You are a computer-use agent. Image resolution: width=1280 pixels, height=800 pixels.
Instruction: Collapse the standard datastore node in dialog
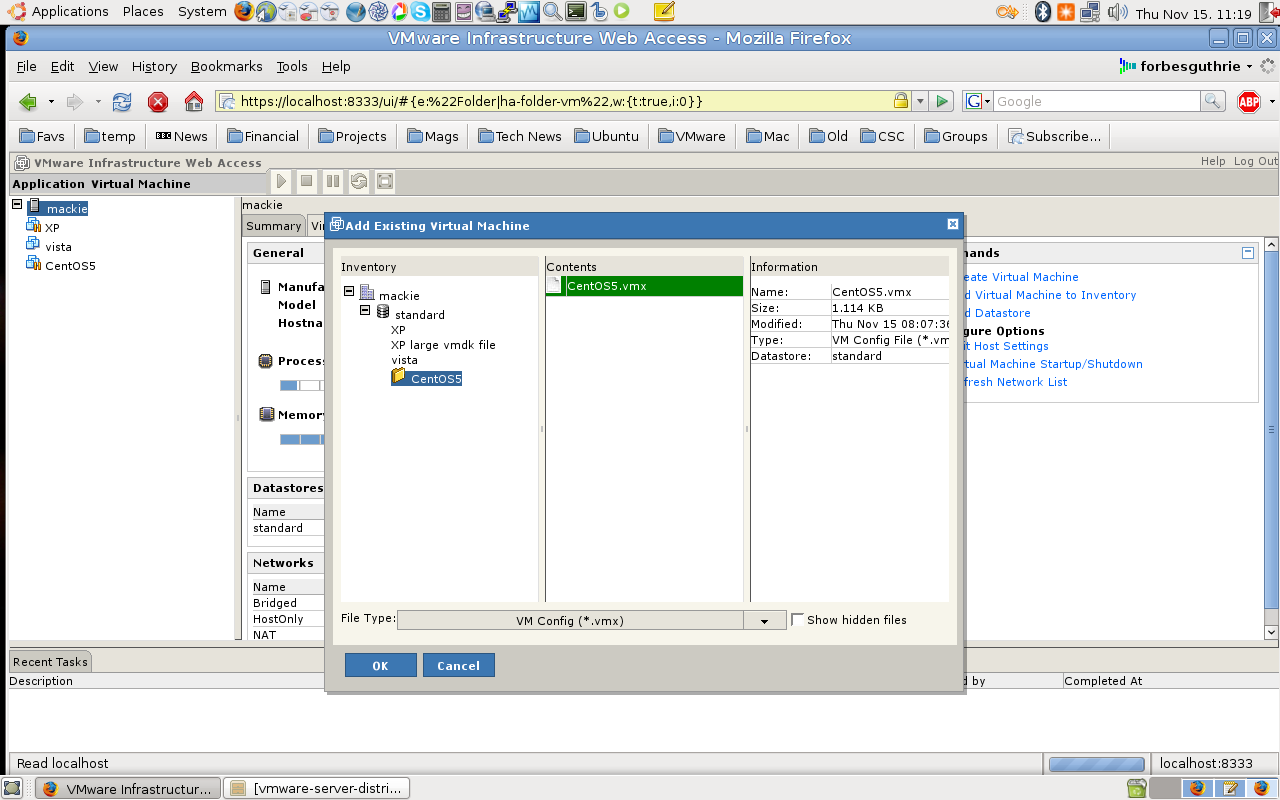pyautogui.click(x=365, y=310)
